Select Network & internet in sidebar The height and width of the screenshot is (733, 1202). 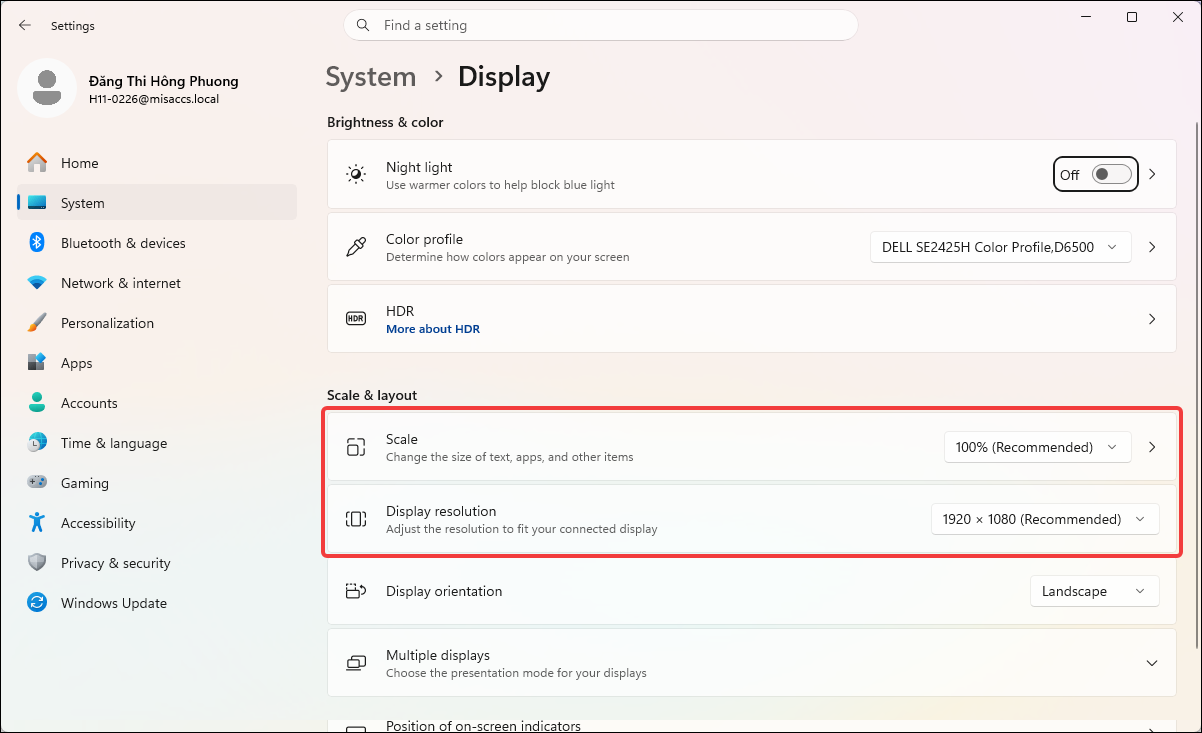click(x=157, y=283)
